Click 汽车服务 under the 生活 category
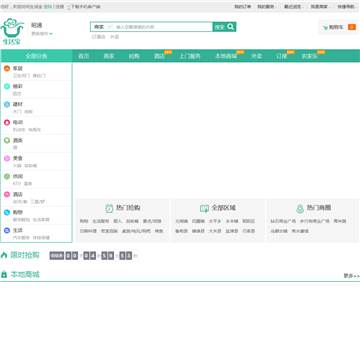Image resolution: width=360 pixels, height=360 pixels. [x=21, y=238]
